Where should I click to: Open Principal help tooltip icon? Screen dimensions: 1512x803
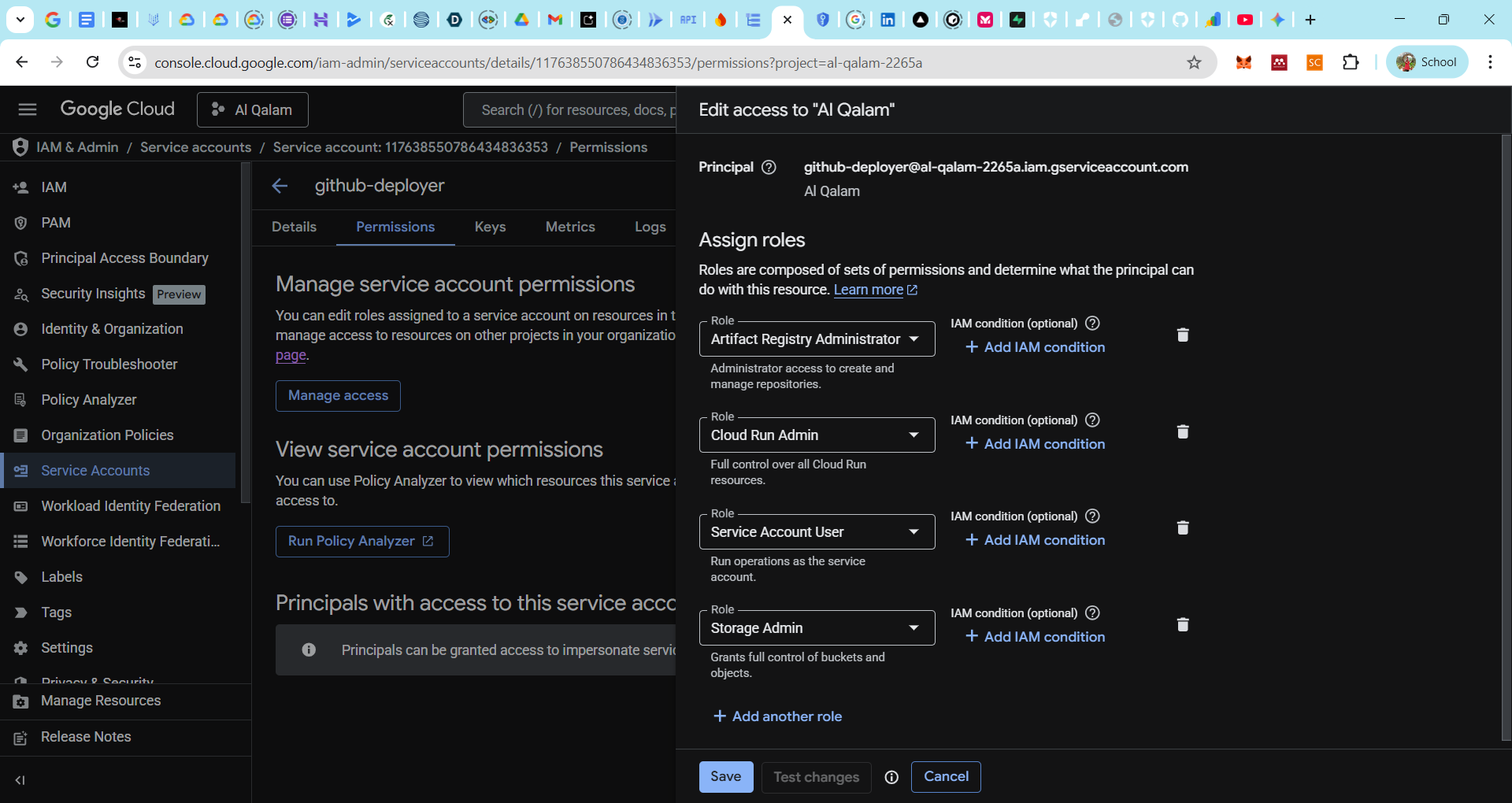[x=769, y=167]
